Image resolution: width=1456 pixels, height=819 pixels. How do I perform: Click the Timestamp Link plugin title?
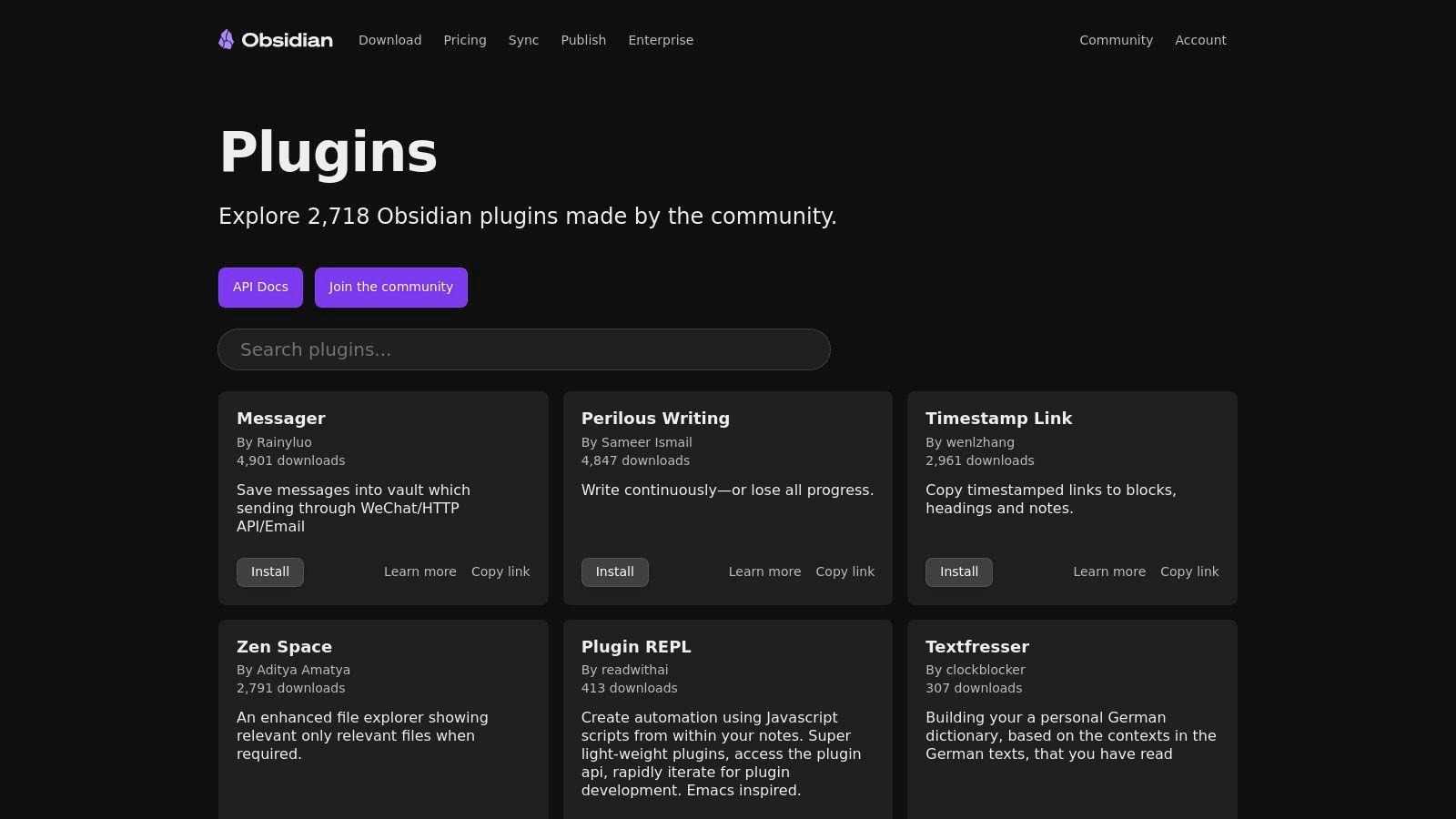(x=999, y=419)
